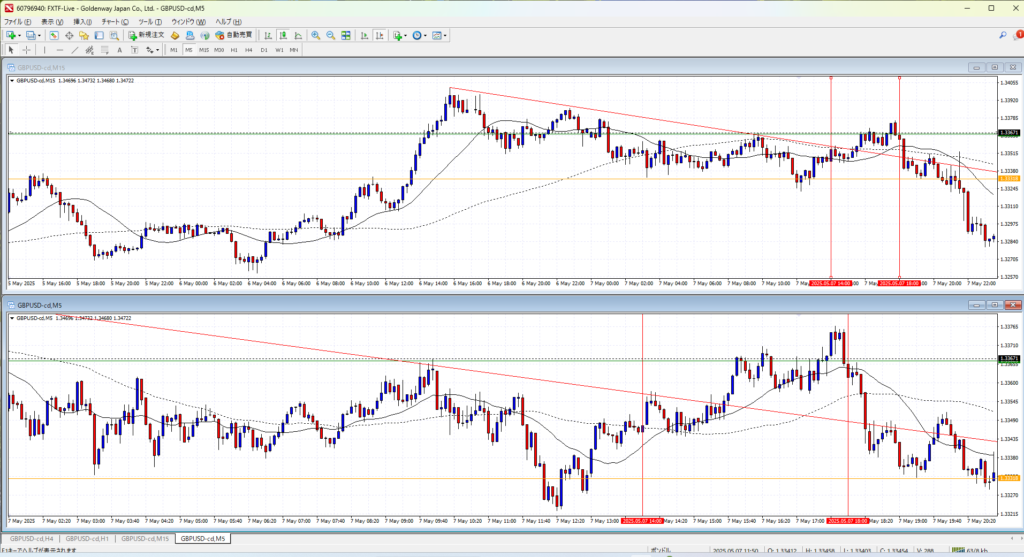Switch to the GBPUSD-cd,H4 tab
This screenshot has width=1024, height=557.
pos(32,539)
